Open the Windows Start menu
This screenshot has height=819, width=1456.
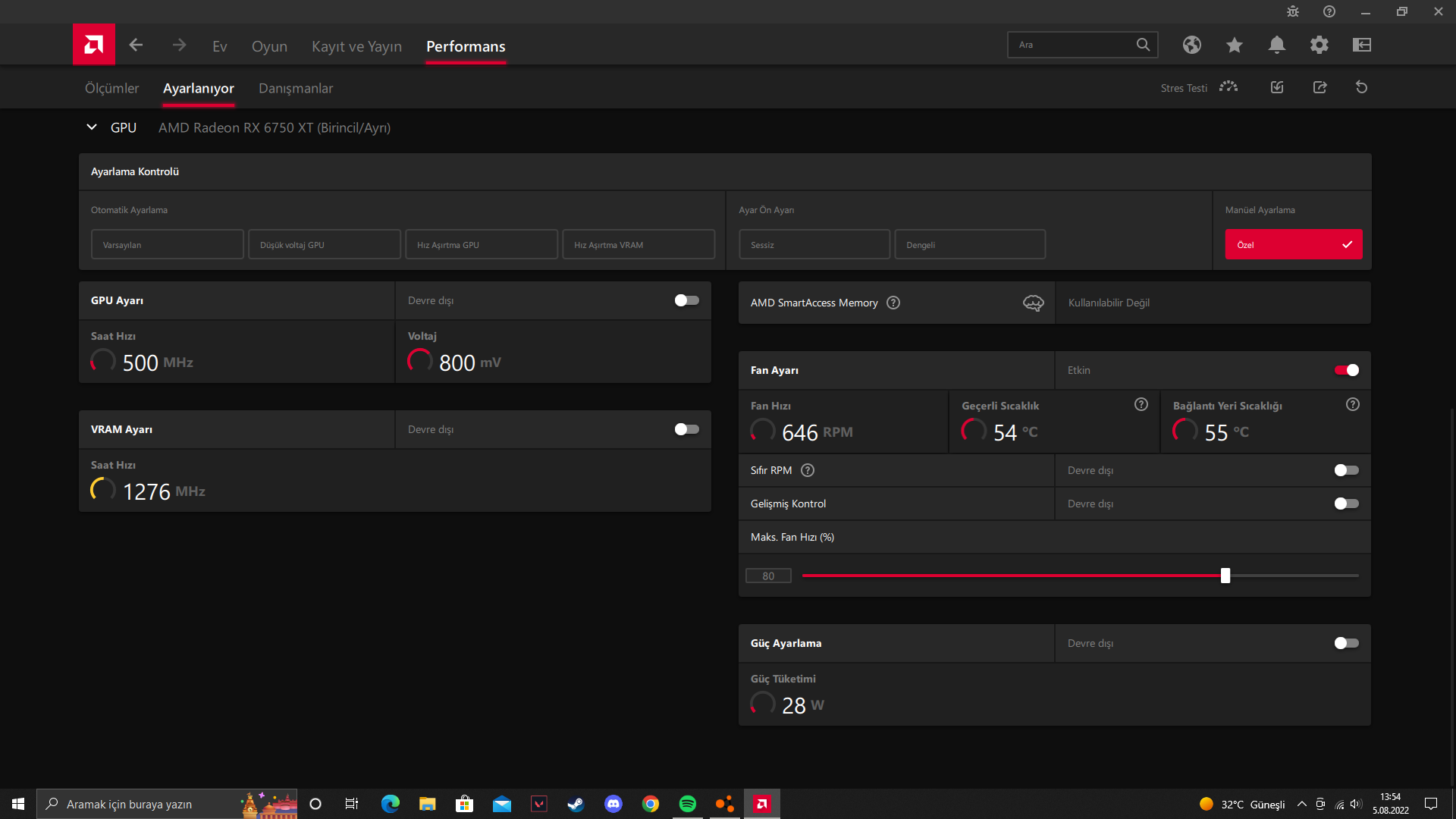click(18, 804)
